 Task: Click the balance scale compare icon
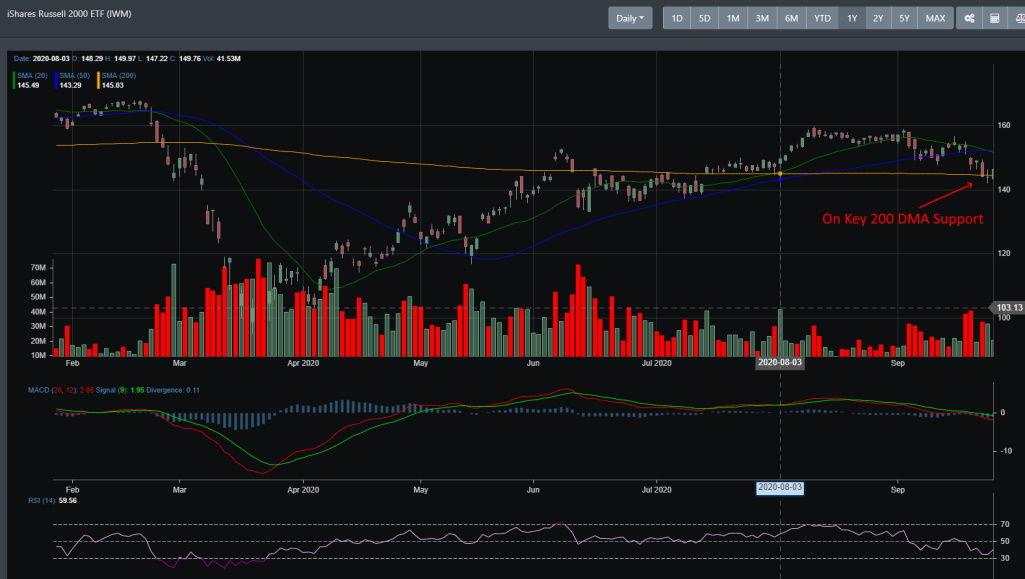[x=1017, y=18]
